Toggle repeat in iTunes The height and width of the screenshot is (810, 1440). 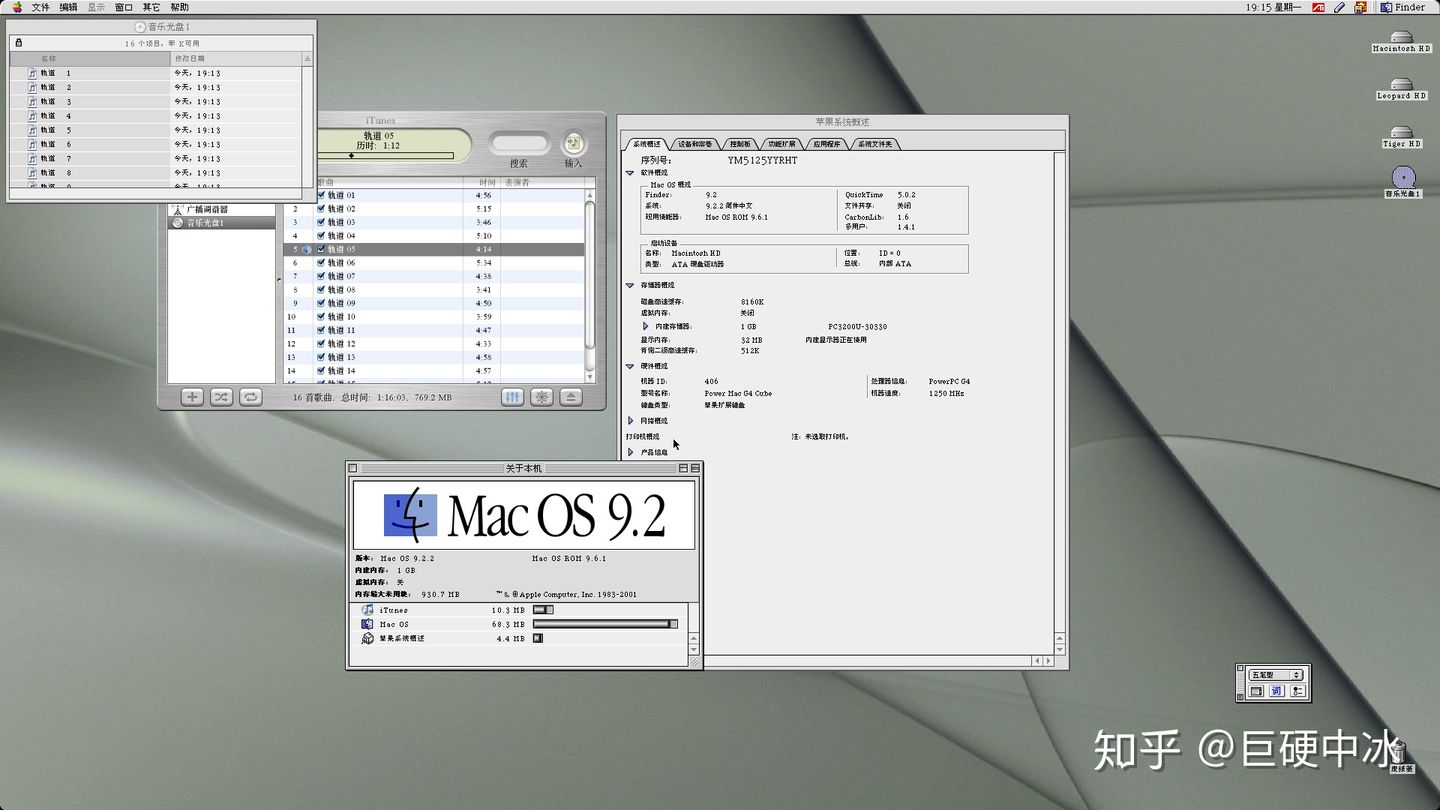coord(250,397)
